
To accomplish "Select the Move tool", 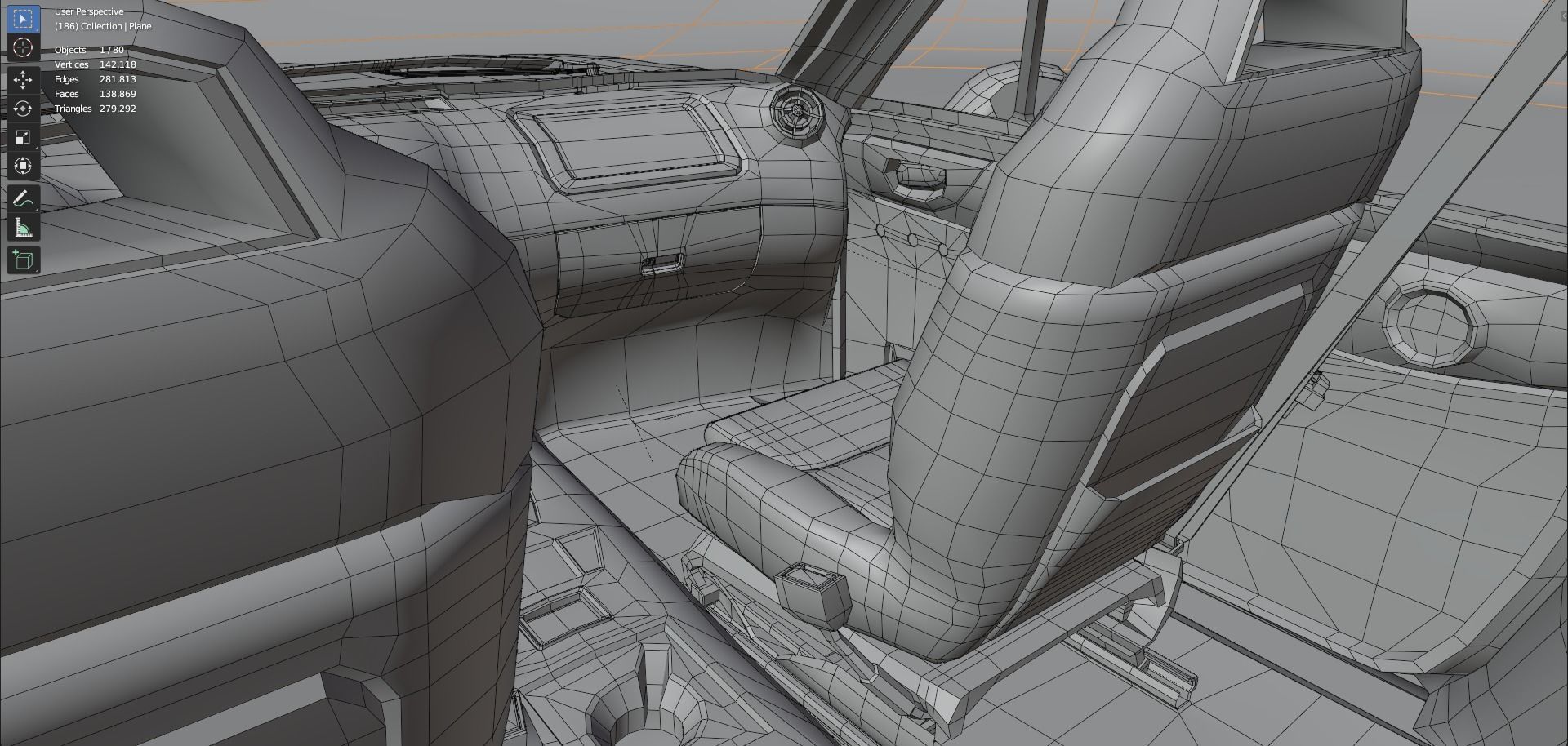I will [23, 79].
